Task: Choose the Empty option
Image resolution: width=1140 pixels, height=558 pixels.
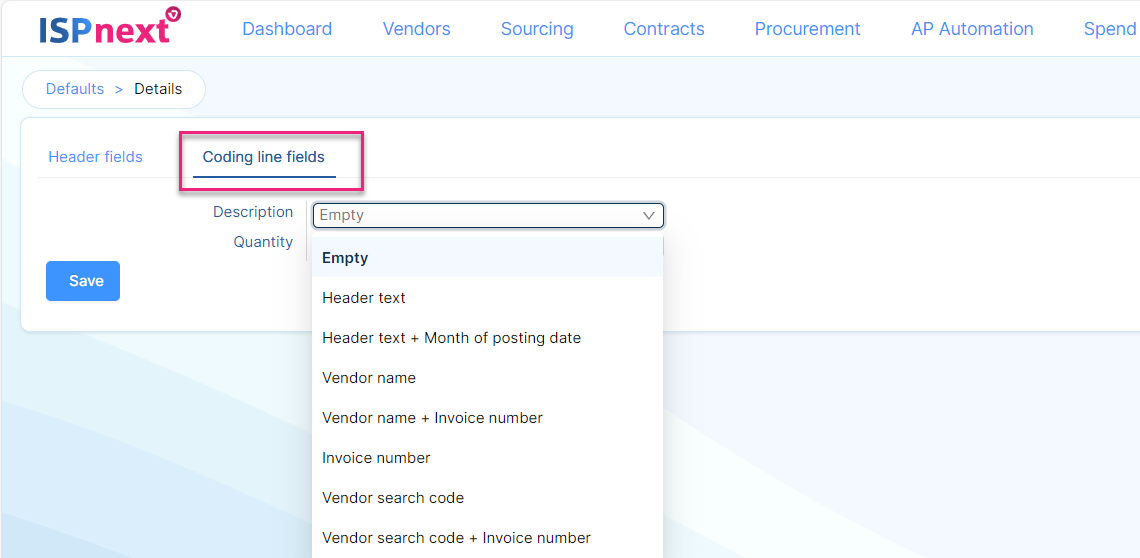Action: 487,258
